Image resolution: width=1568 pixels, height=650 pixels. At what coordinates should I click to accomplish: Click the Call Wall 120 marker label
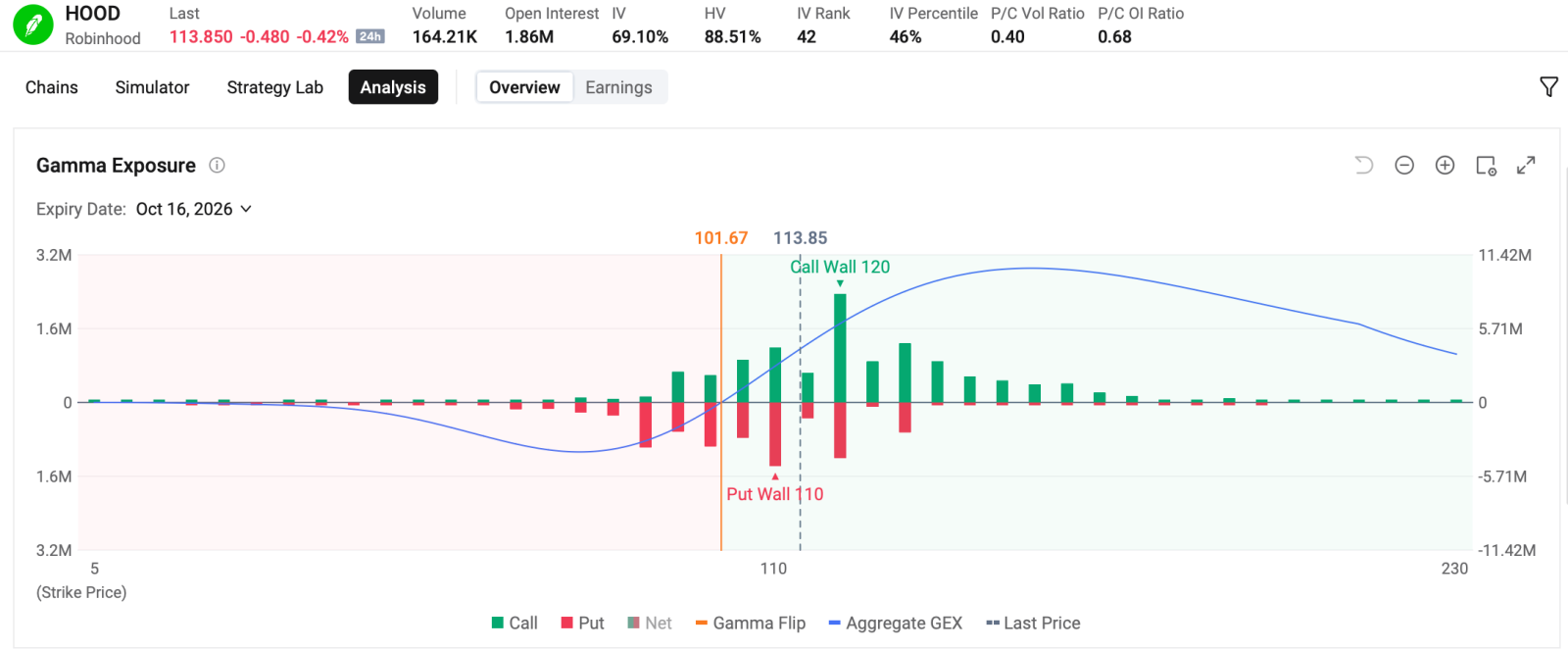tap(840, 267)
